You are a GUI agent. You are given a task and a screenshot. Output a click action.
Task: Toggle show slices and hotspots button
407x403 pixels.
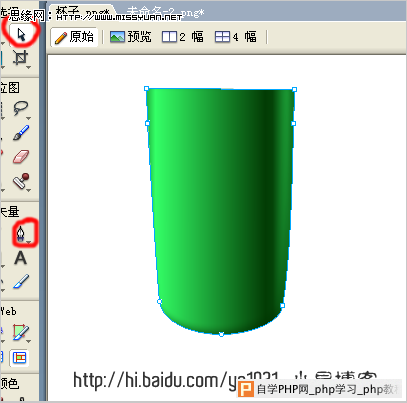pyautogui.click(x=19, y=358)
